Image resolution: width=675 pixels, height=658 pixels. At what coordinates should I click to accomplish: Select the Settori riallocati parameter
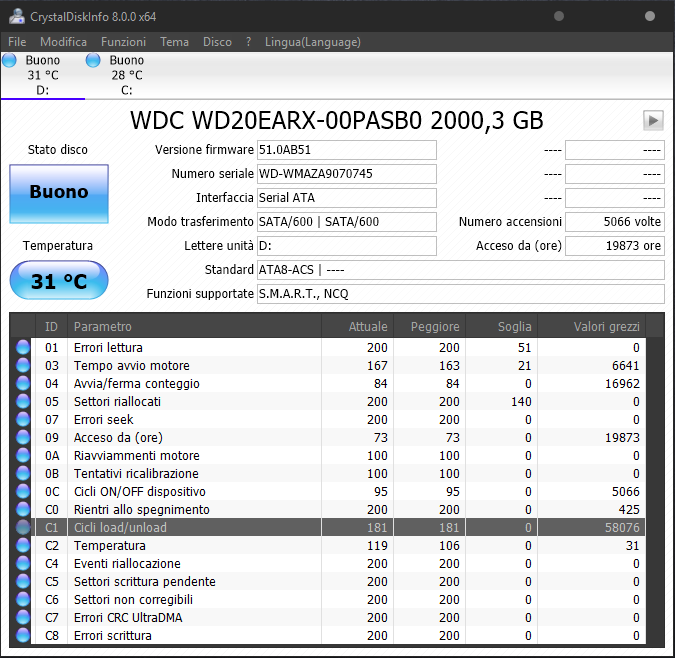point(117,402)
